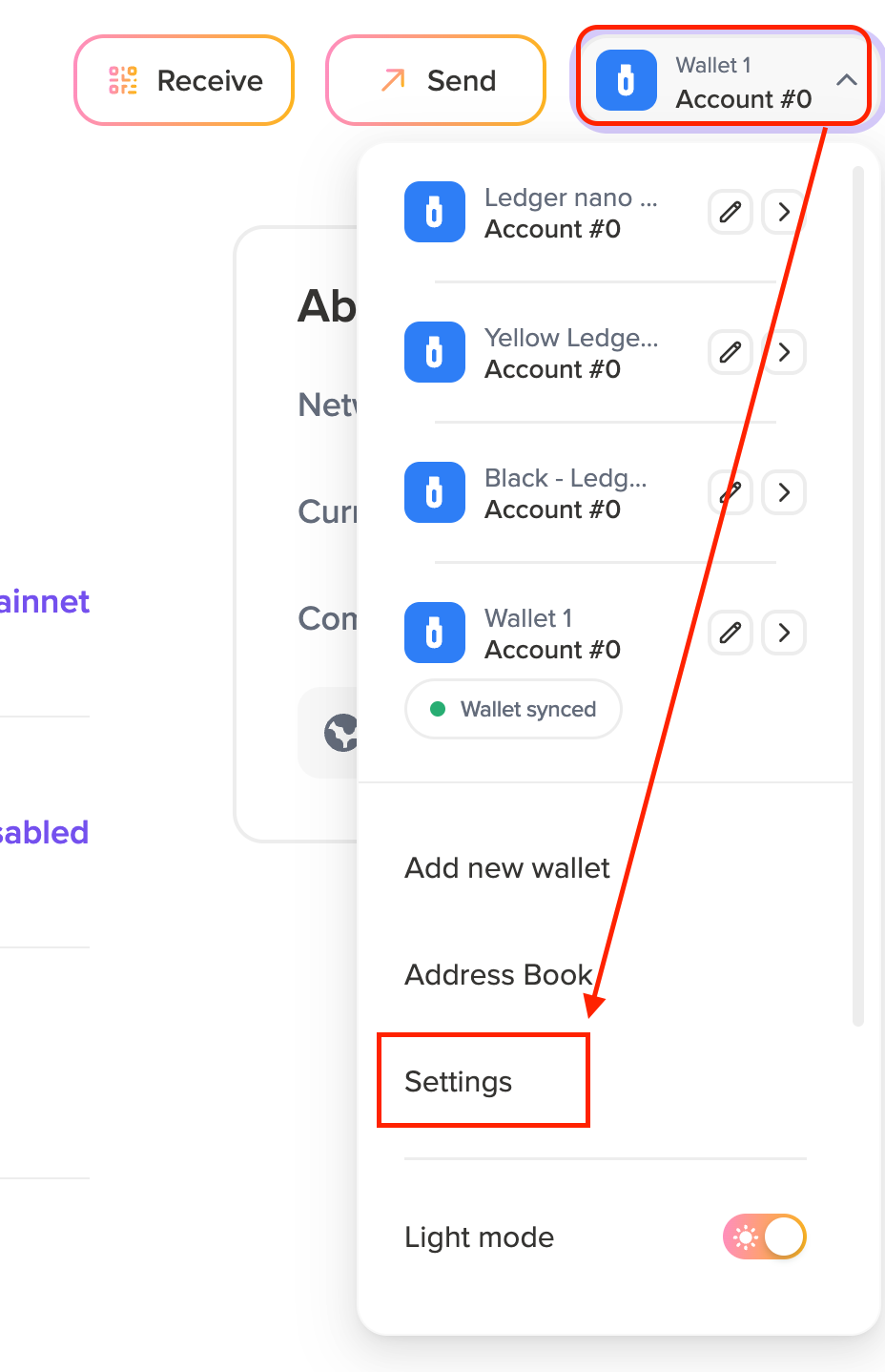Click the Black Ledger device icon
The height and width of the screenshot is (1372, 885).
(x=435, y=492)
